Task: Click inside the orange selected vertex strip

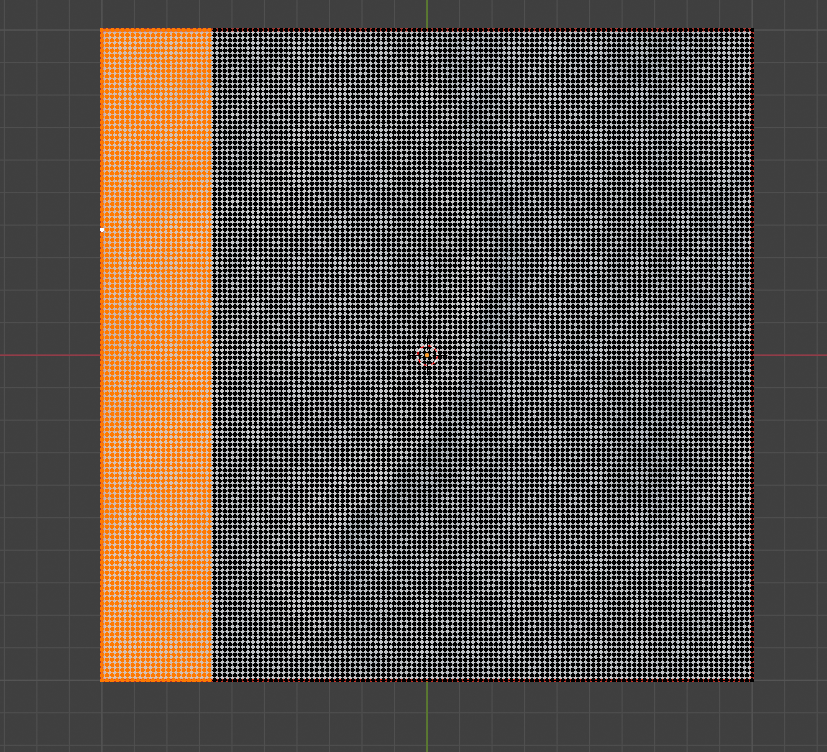Action: [156, 400]
